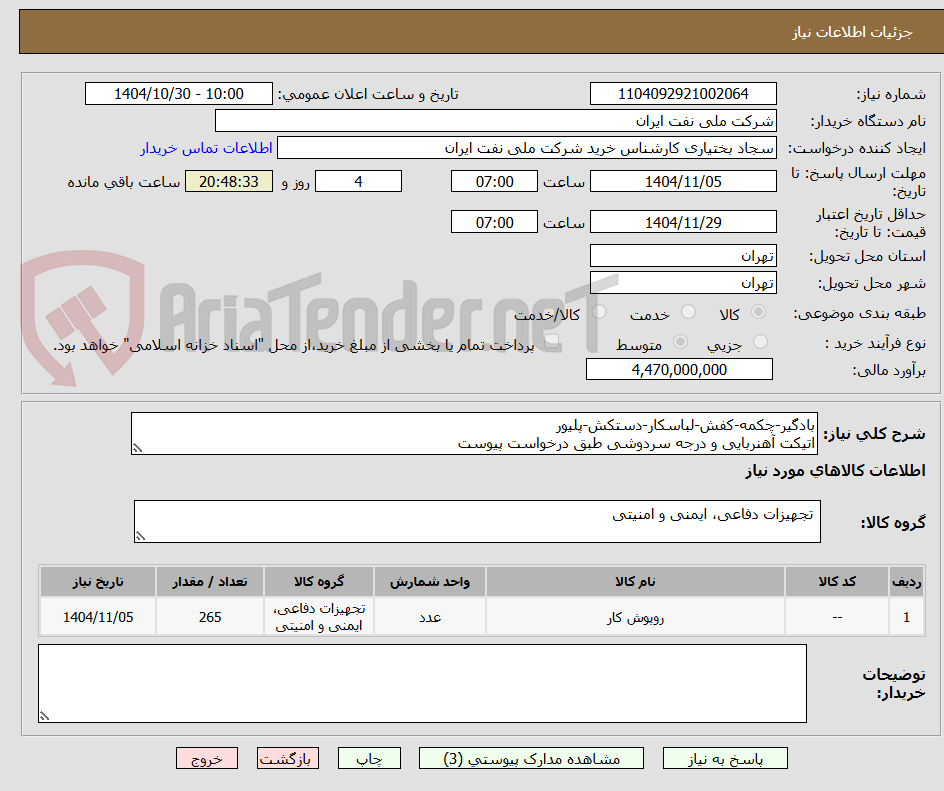
Task: Click the نام کالا column header
Action: [x=635, y=582]
